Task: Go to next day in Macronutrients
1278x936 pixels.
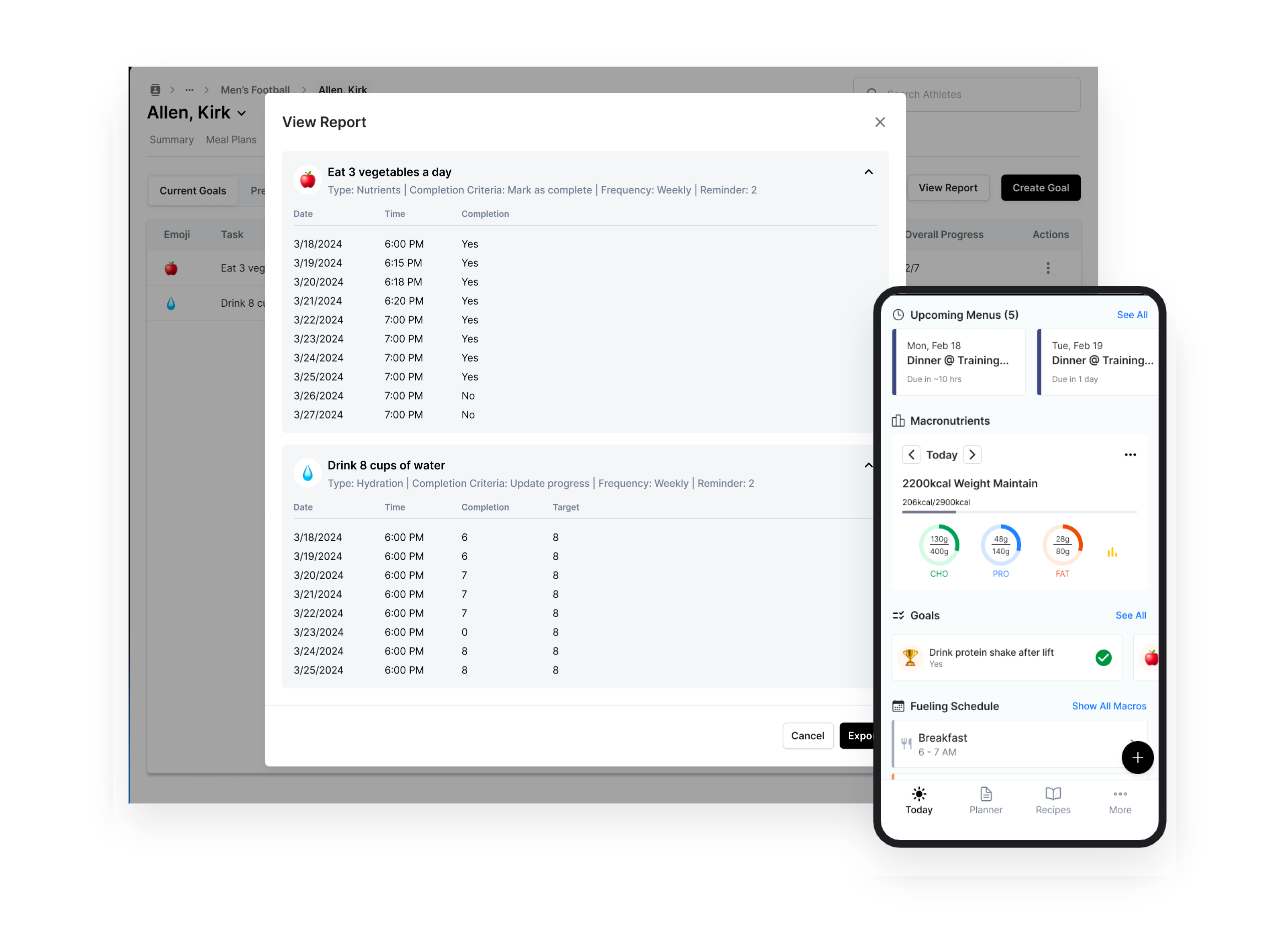Action: [972, 455]
